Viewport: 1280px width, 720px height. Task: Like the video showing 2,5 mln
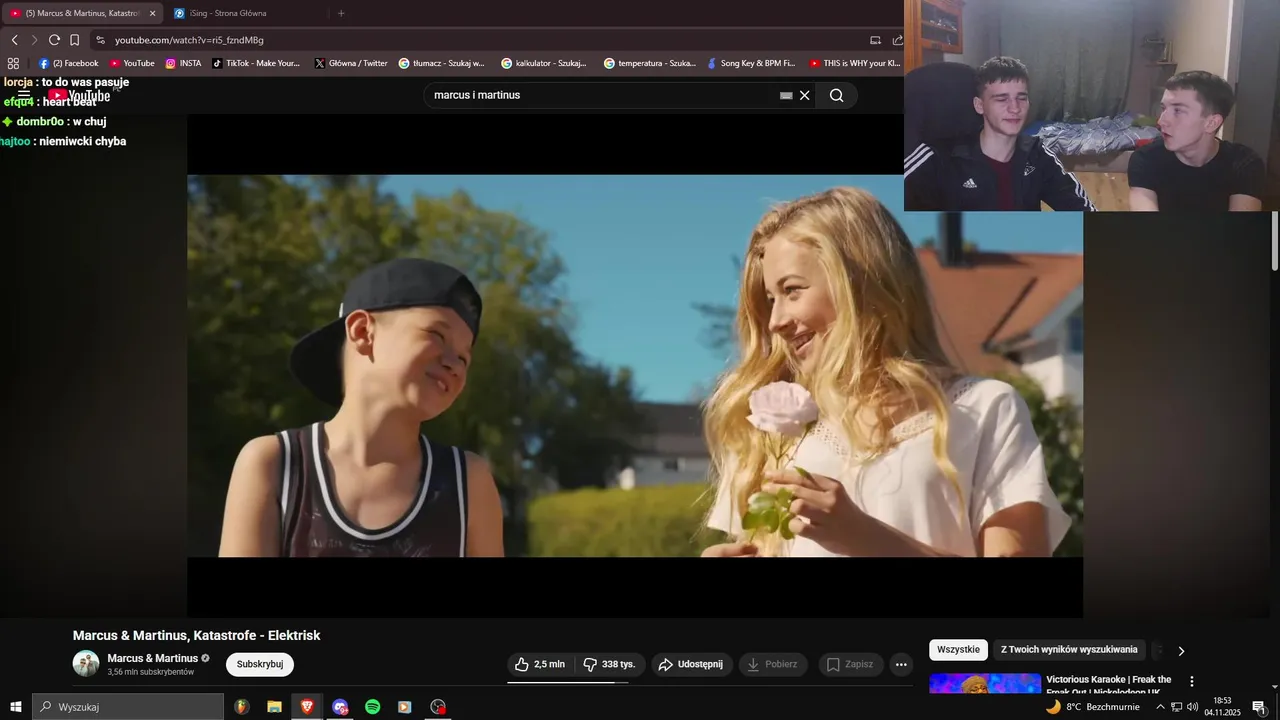(x=540, y=664)
